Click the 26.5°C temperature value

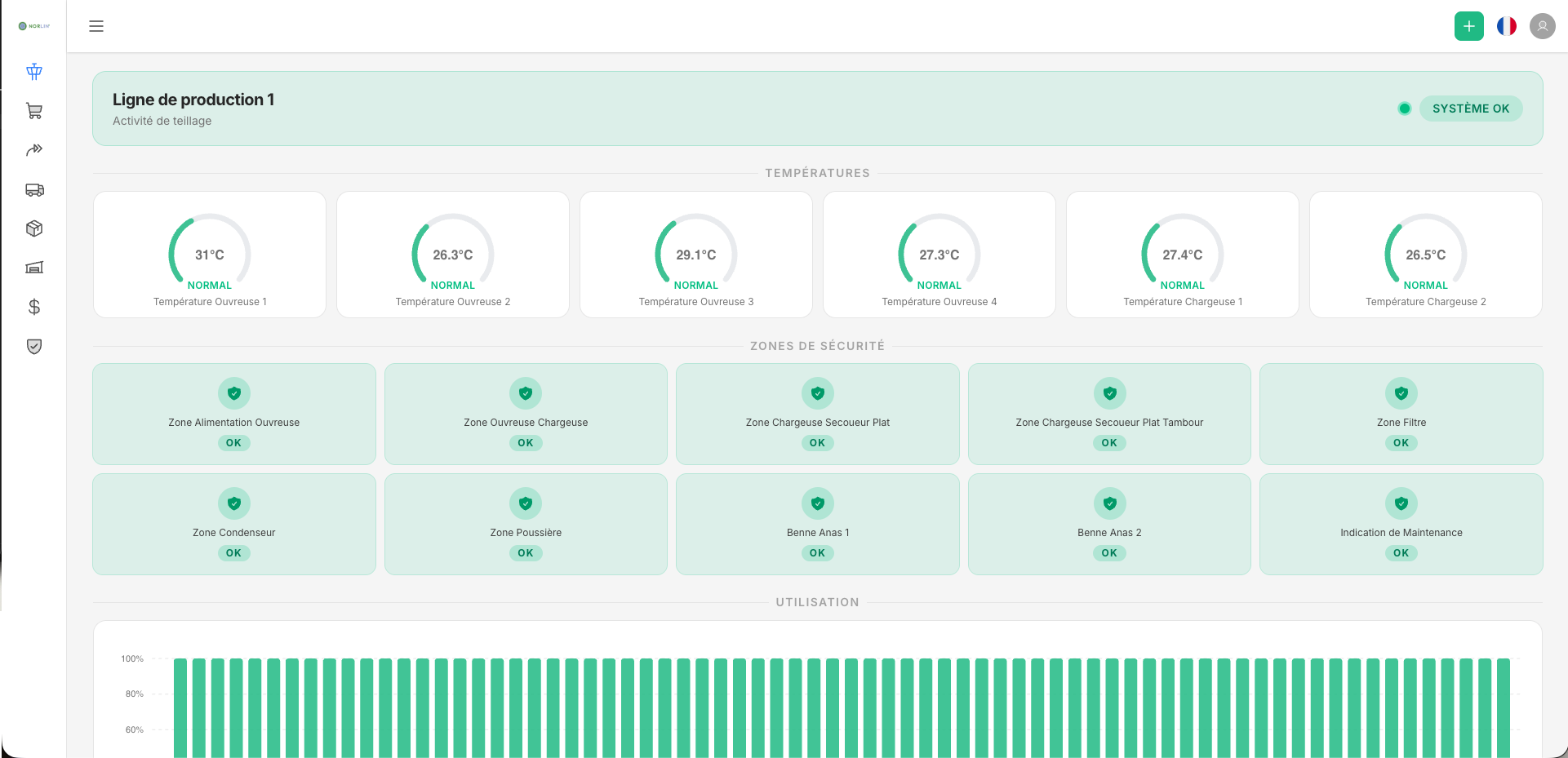pos(1426,255)
